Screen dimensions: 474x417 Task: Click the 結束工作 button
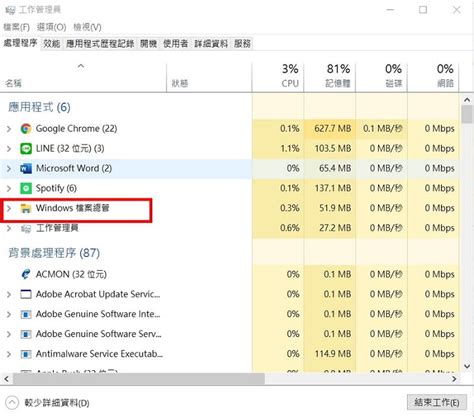(x=436, y=402)
